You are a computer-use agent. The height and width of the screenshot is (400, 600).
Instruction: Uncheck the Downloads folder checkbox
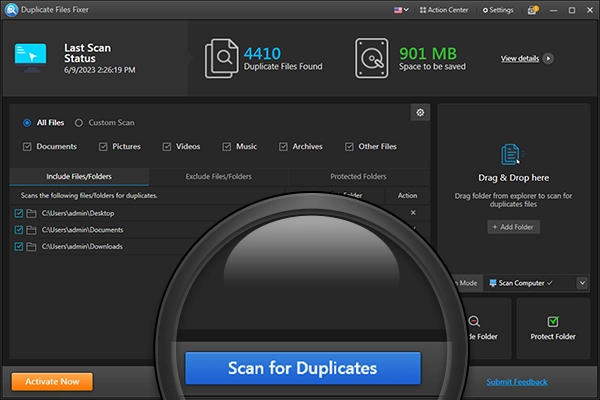[18, 247]
